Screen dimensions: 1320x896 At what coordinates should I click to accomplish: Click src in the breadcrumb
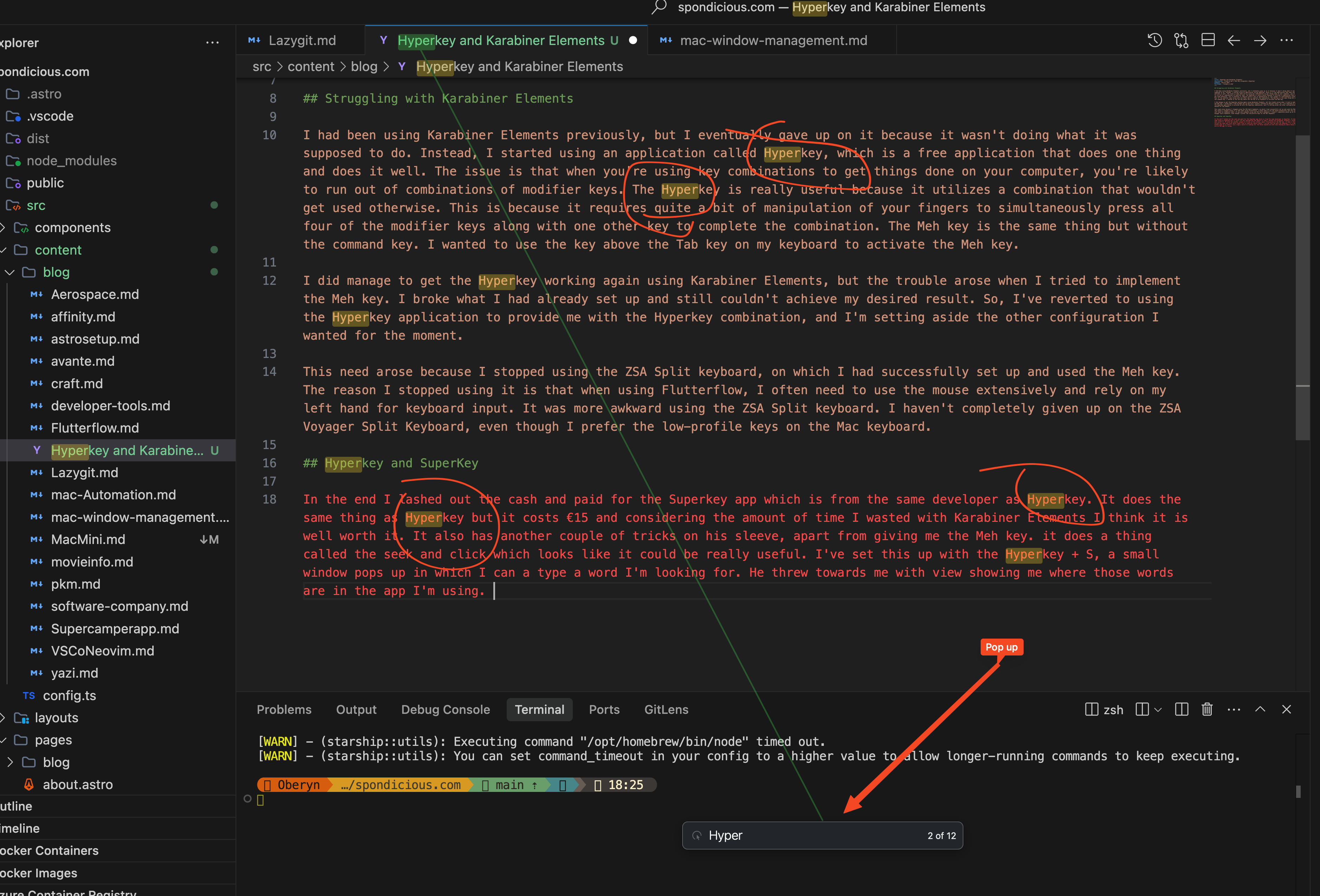(x=262, y=66)
